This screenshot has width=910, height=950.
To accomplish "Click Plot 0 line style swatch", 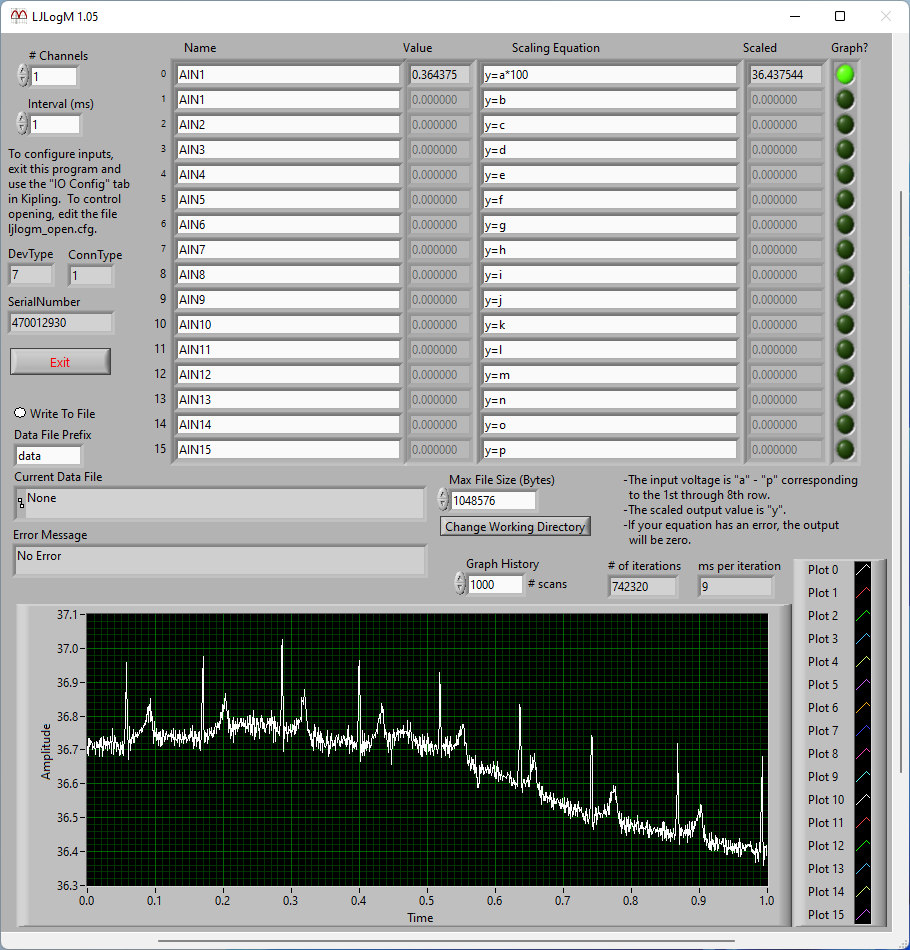I will pos(862,570).
